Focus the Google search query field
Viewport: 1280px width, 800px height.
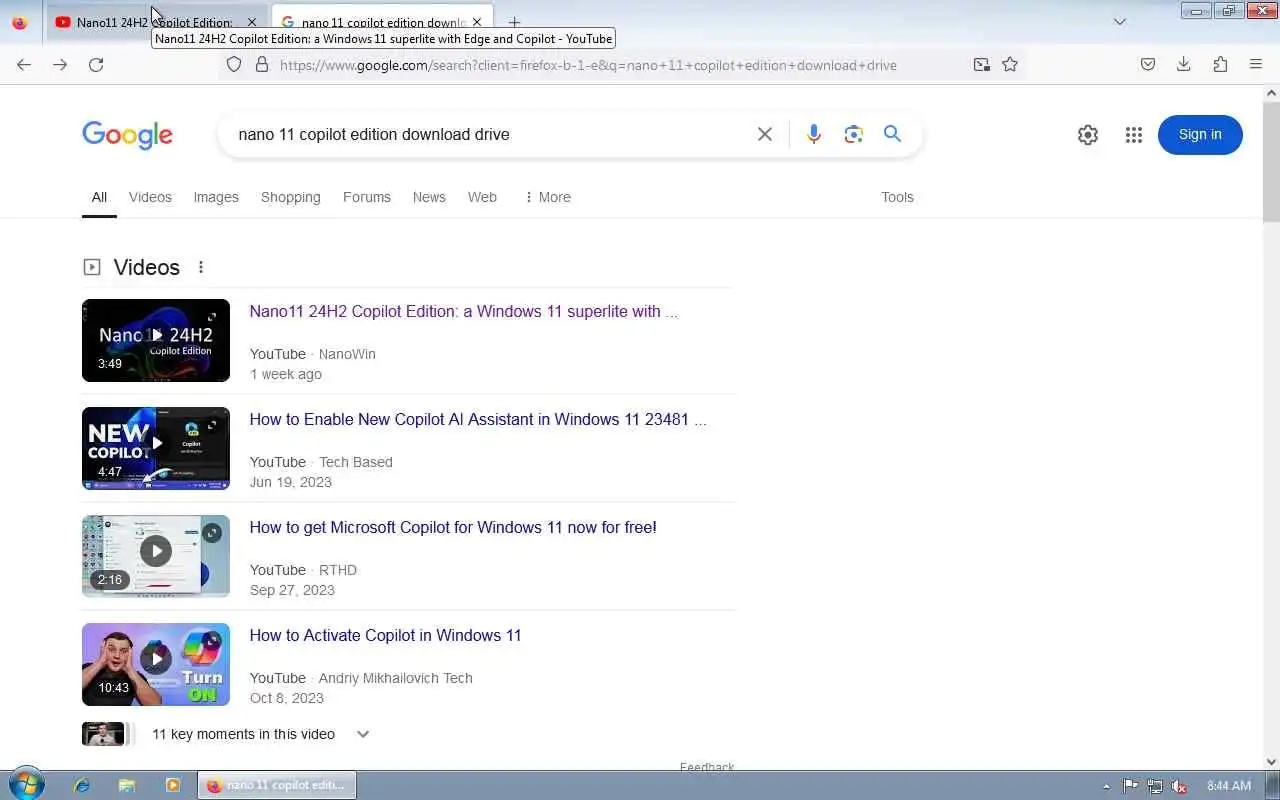[490, 134]
